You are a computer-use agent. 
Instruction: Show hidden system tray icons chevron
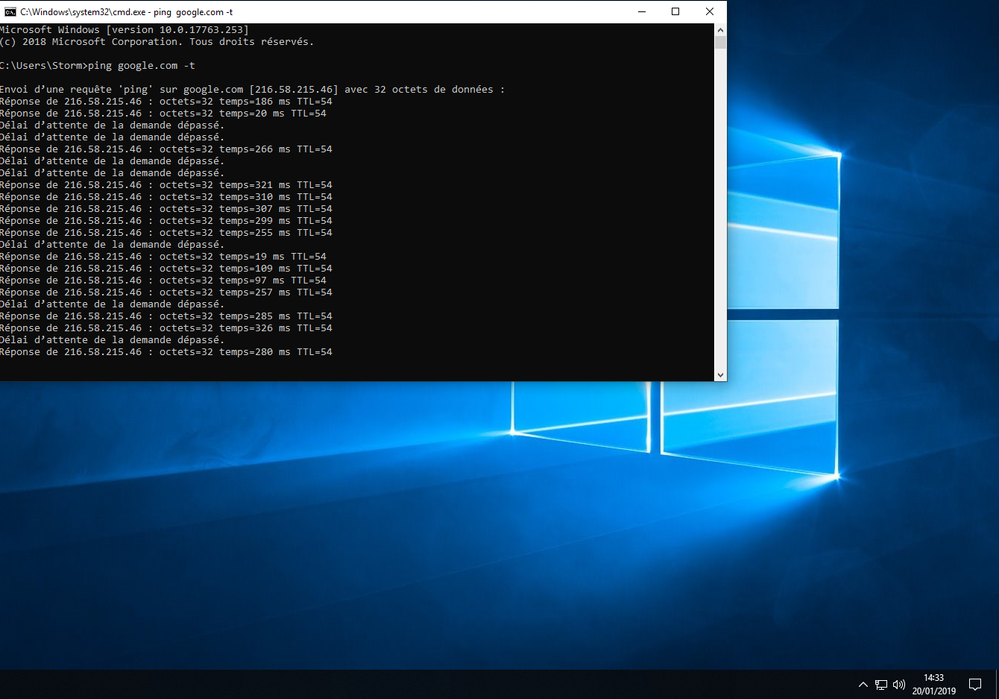(x=863, y=685)
